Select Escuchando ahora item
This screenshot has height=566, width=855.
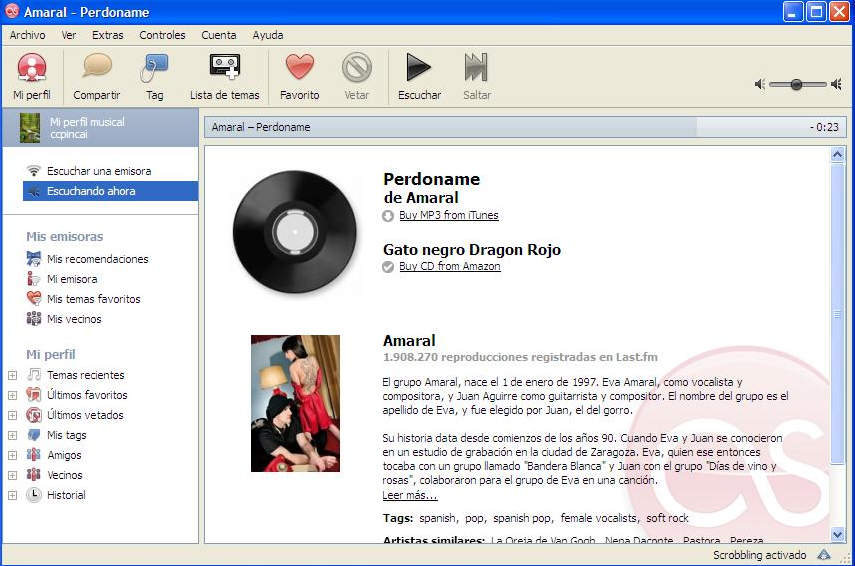click(x=110, y=191)
